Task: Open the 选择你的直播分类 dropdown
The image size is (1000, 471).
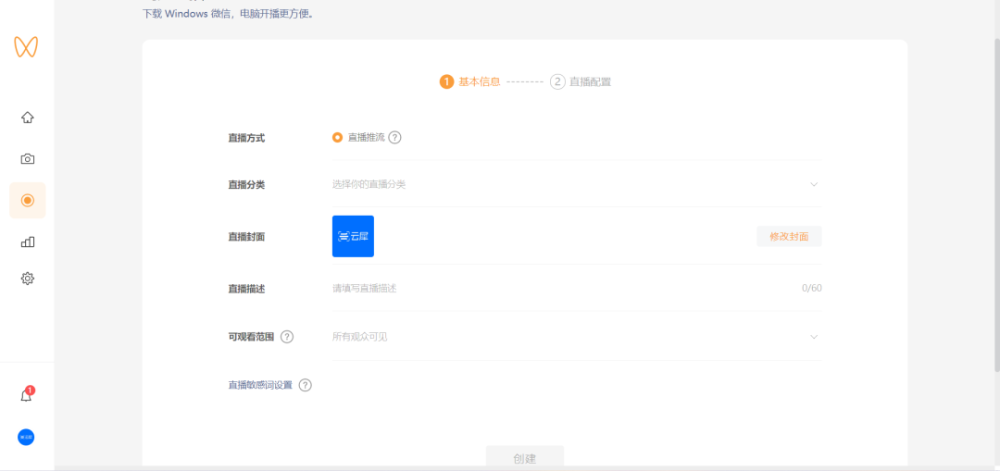Action: click(577, 184)
